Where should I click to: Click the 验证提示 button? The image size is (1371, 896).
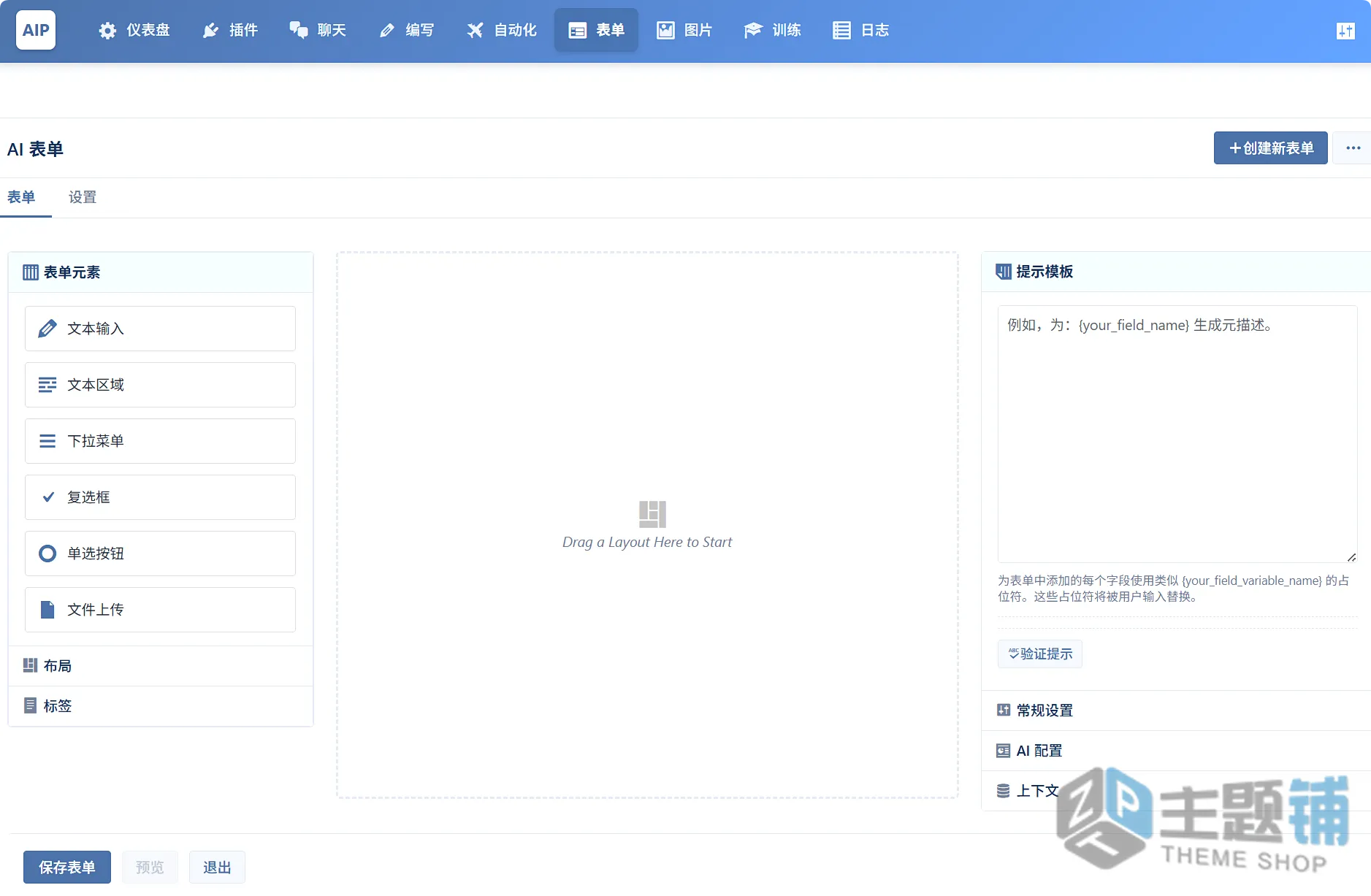[x=1040, y=654]
